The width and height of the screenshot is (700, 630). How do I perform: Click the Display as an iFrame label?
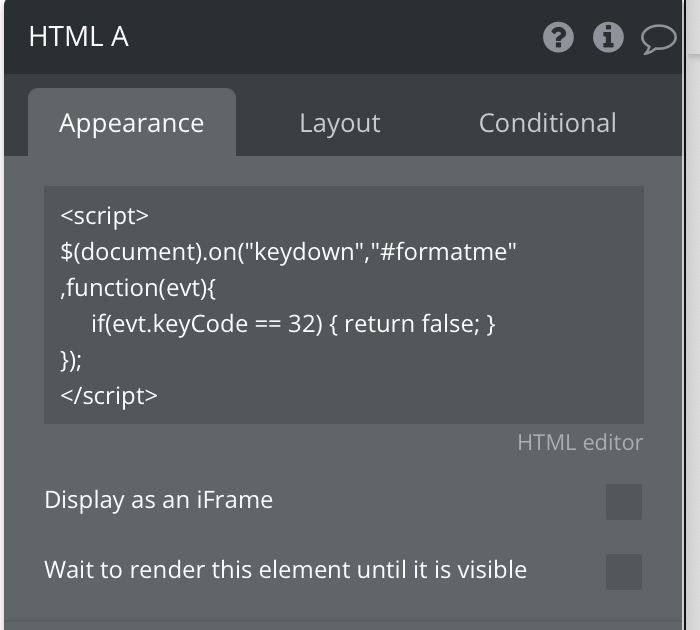tap(158, 499)
